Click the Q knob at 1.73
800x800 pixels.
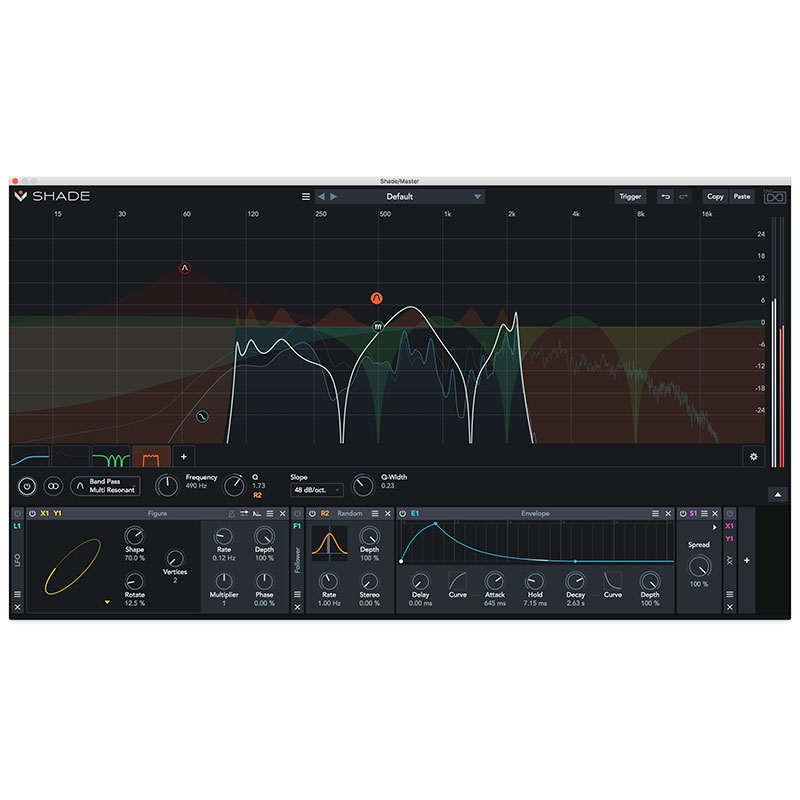(234, 486)
